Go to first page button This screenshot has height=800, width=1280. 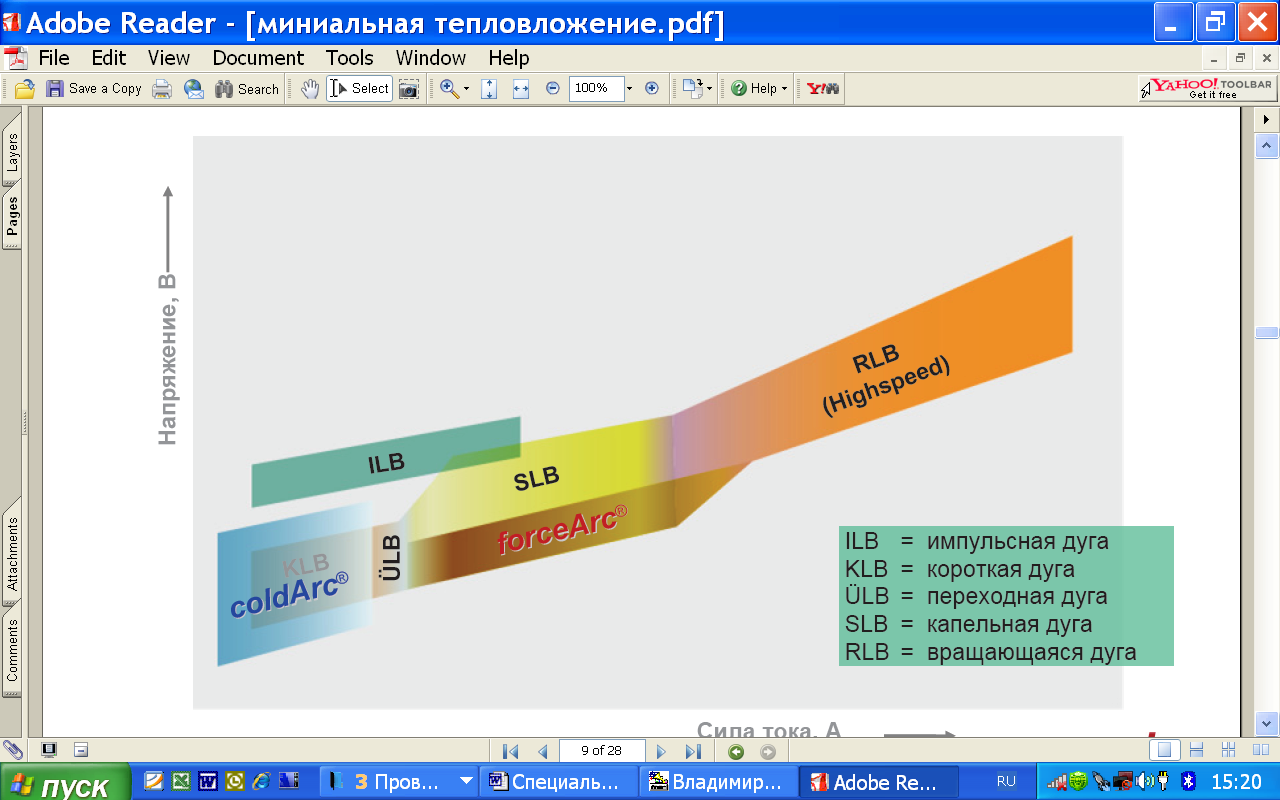[x=510, y=751]
